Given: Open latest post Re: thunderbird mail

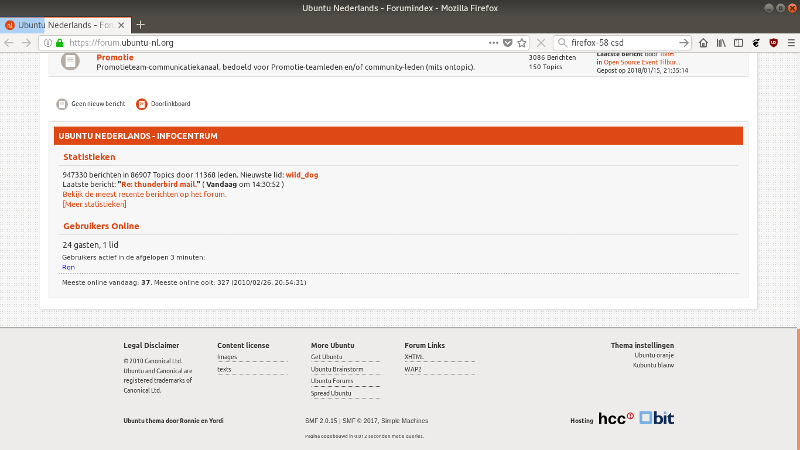Looking at the screenshot, I should click(159, 185).
